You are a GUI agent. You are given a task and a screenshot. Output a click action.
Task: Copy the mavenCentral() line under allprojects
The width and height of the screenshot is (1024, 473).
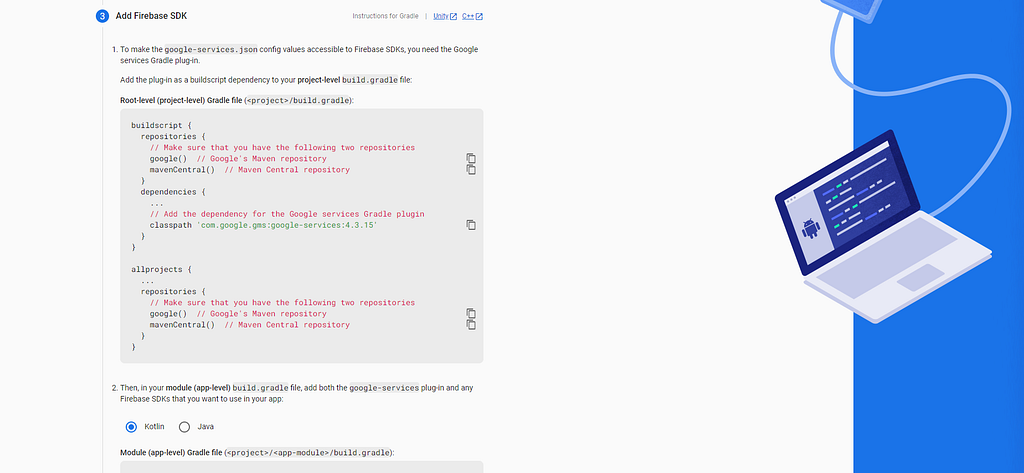(471, 325)
